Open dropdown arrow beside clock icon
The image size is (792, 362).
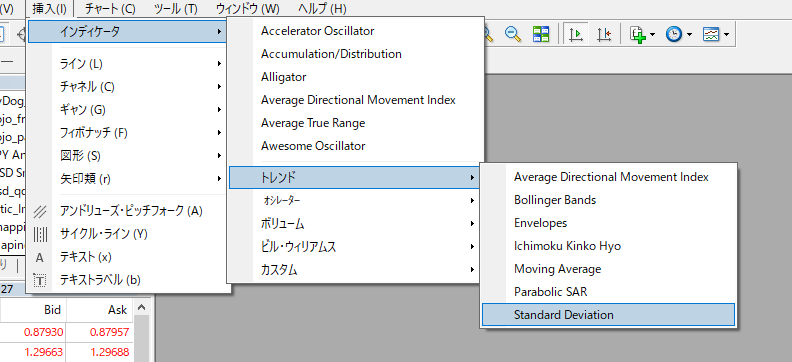(x=689, y=35)
